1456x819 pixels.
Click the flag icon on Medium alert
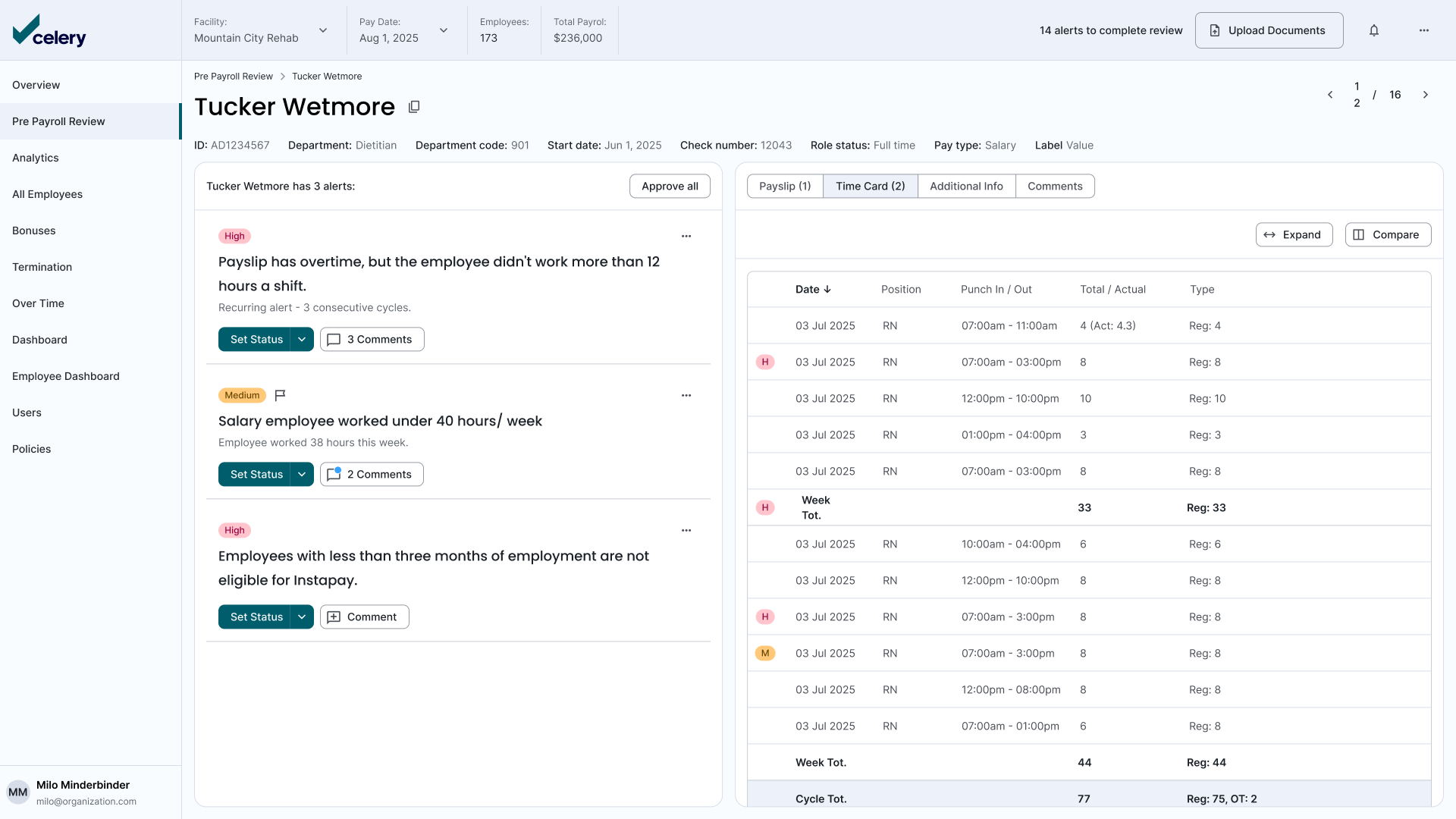point(280,395)
